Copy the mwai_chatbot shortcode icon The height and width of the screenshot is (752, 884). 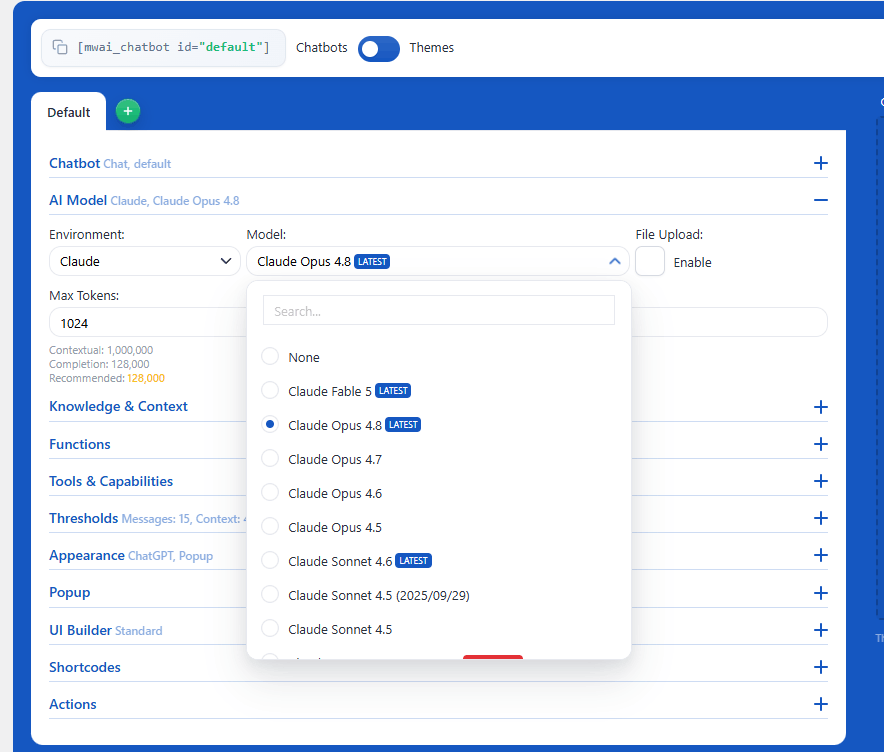pos(60,47)
